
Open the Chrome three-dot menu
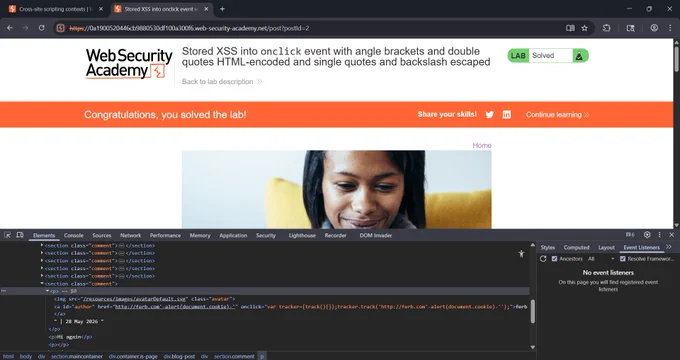tap(670, 28)
